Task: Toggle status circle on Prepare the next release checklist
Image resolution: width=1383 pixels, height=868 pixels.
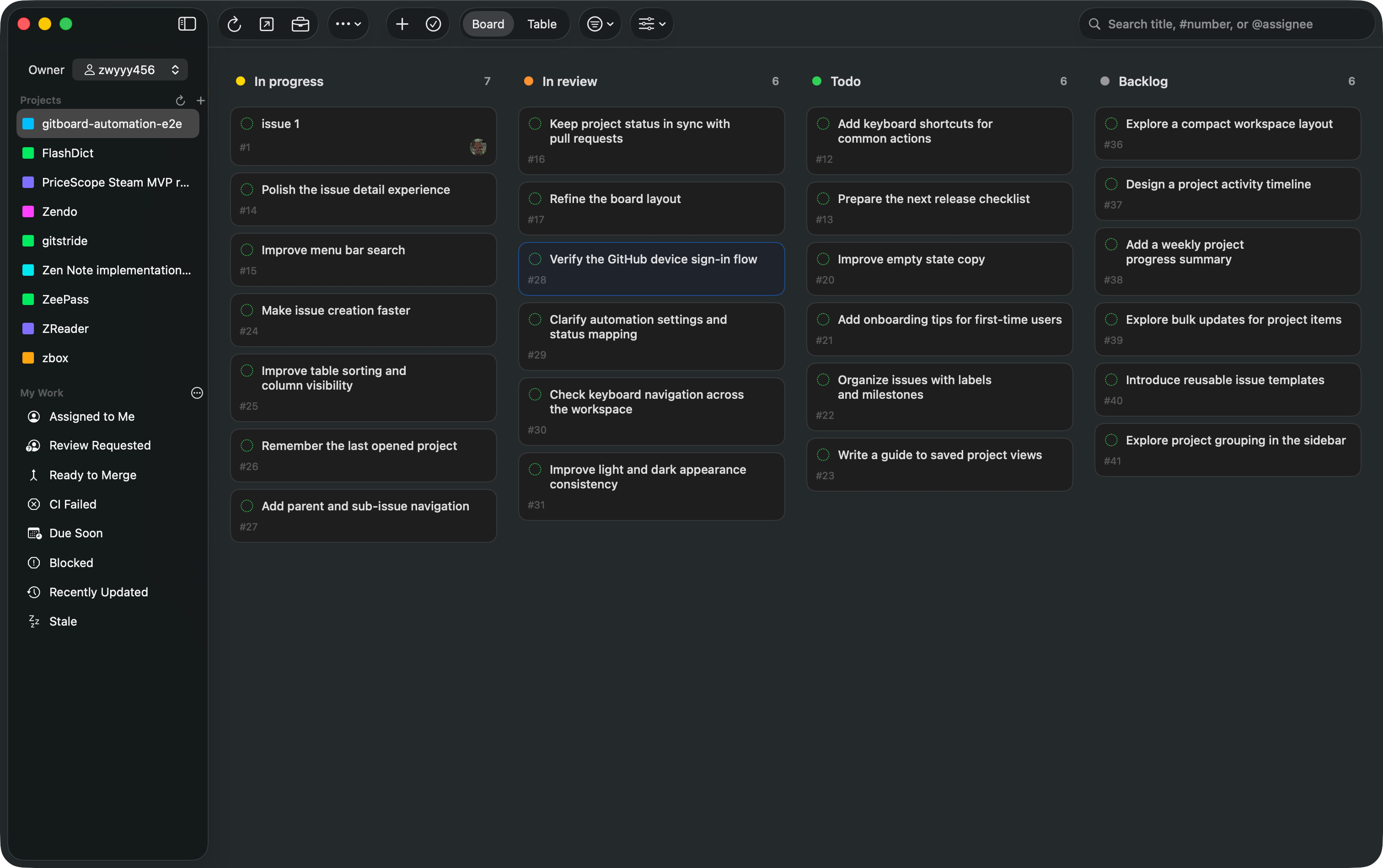Action: click(823, 198)
